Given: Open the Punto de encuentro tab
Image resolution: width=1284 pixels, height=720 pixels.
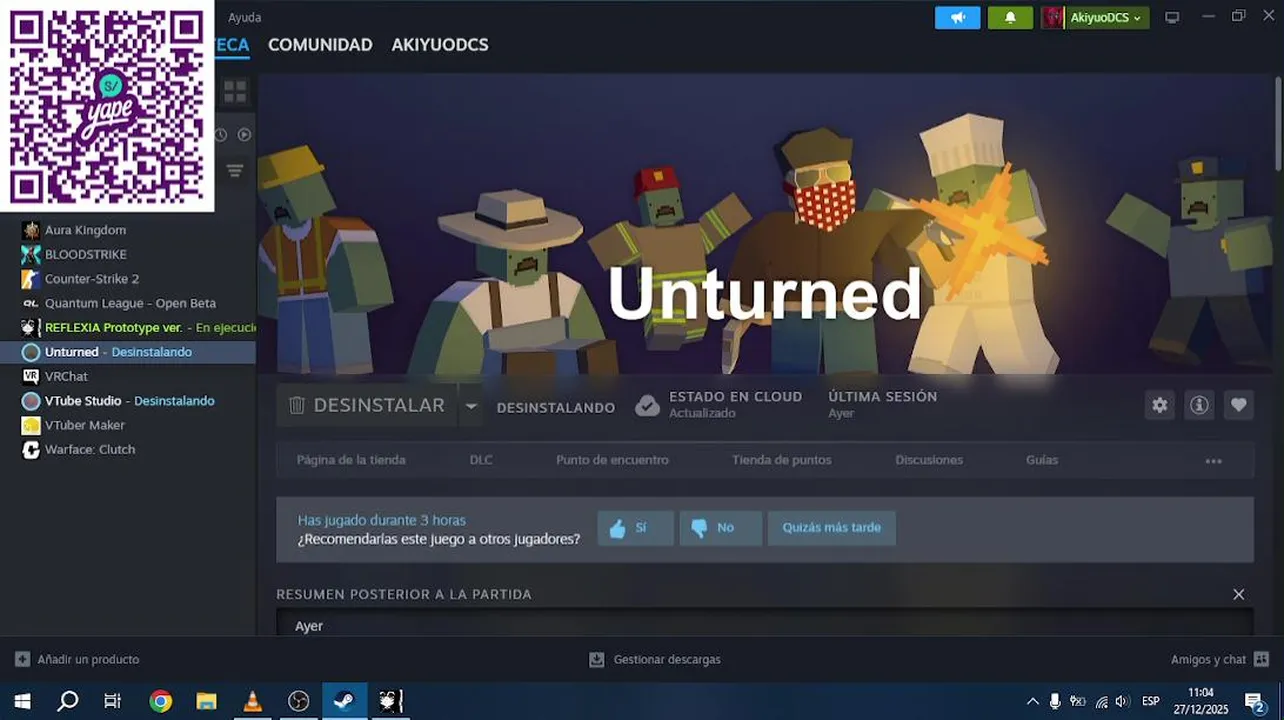Looking at the screenshot, I should [x=612, y=460].
